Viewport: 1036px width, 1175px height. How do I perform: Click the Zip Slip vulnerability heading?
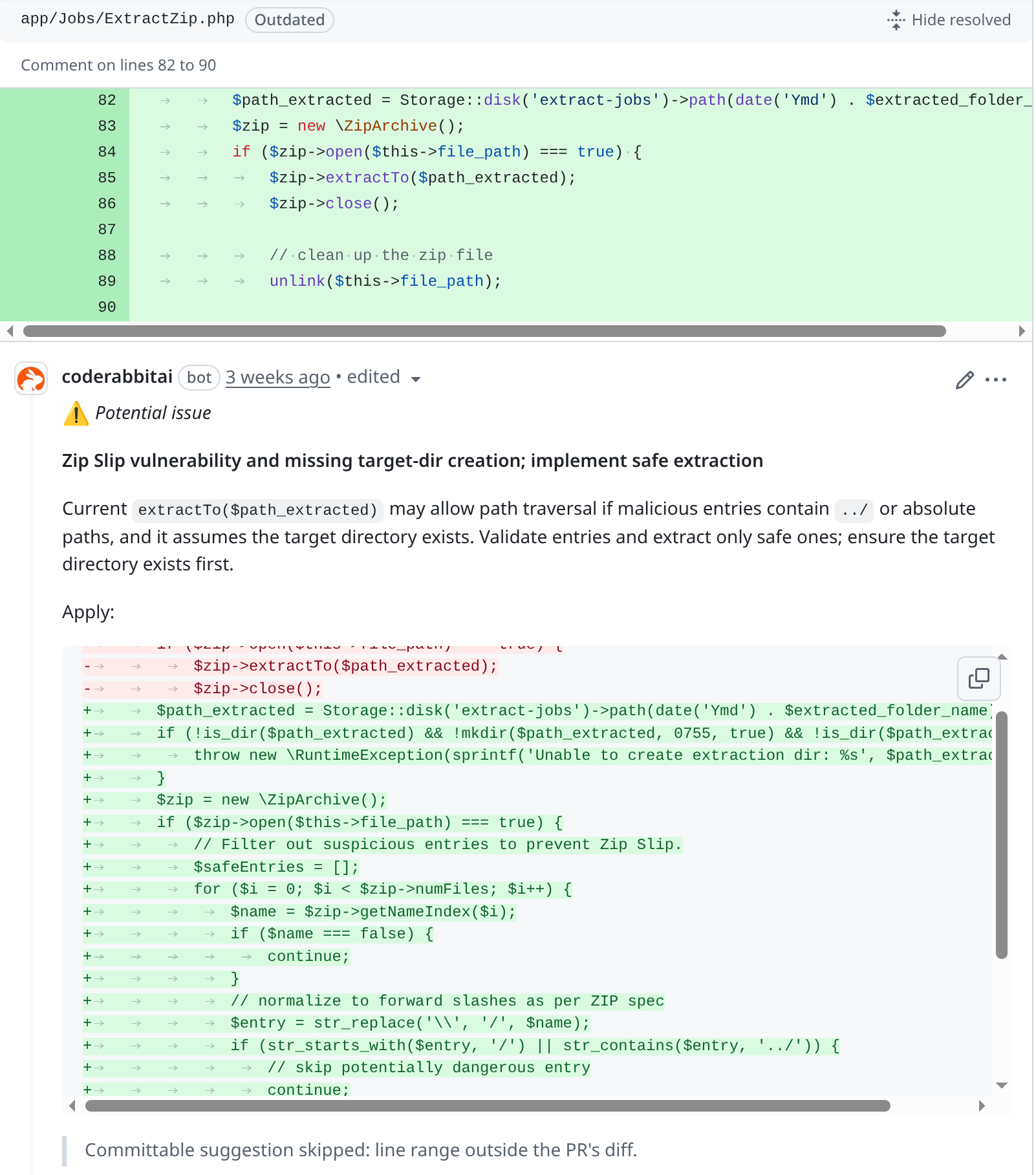point(413,460)
